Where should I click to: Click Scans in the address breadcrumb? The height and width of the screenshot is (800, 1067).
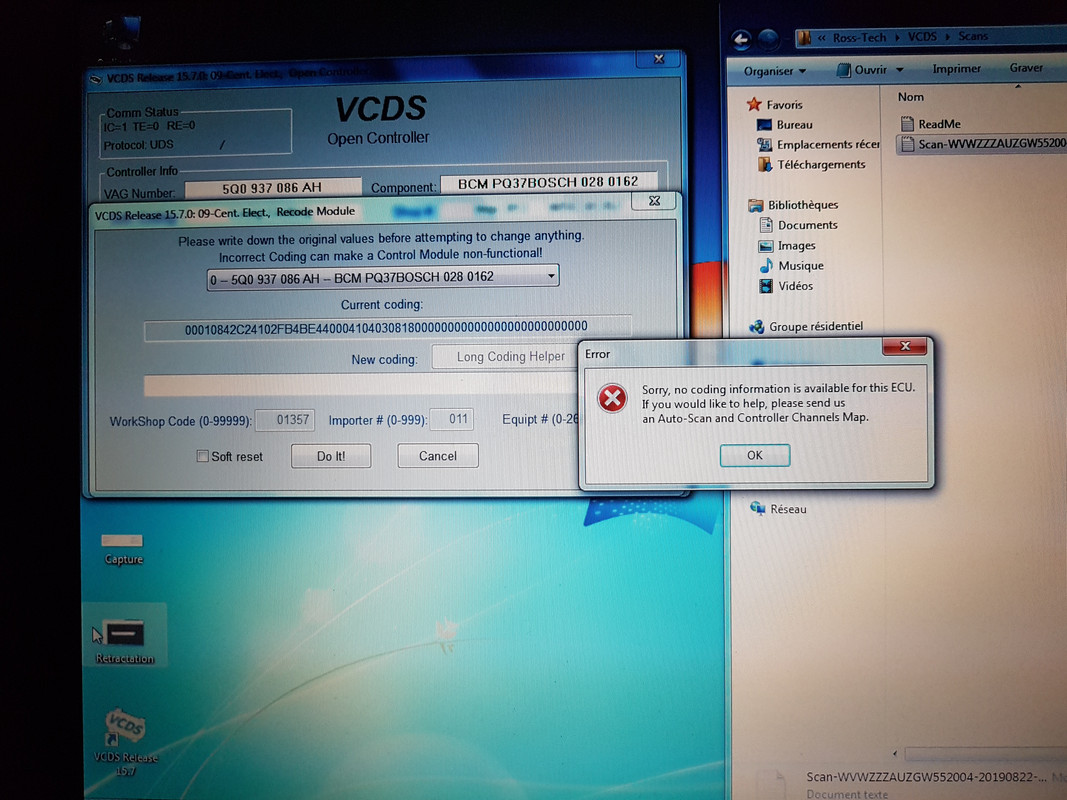coord(973,36)
